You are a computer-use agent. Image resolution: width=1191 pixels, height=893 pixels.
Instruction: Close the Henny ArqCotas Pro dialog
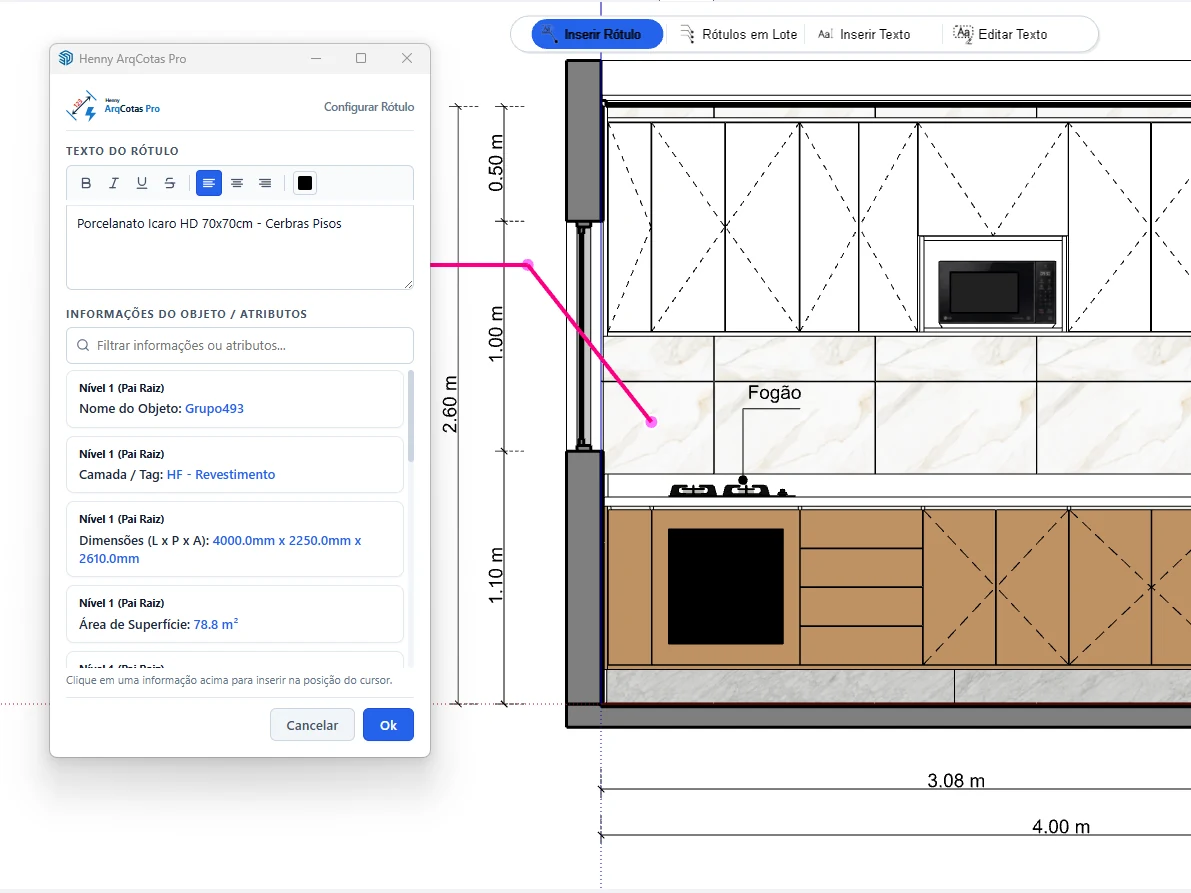(x=407, y=58)
